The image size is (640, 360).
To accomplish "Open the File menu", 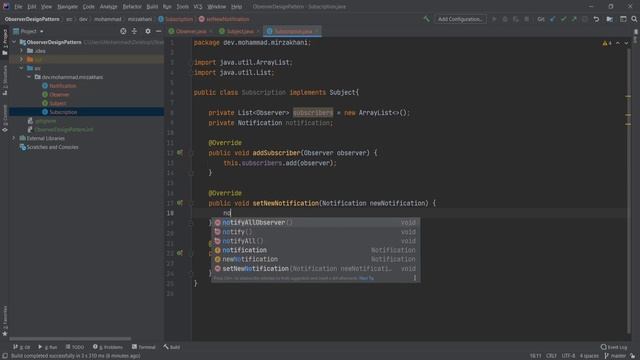I will pyautogui.click(x=18, y=7).
